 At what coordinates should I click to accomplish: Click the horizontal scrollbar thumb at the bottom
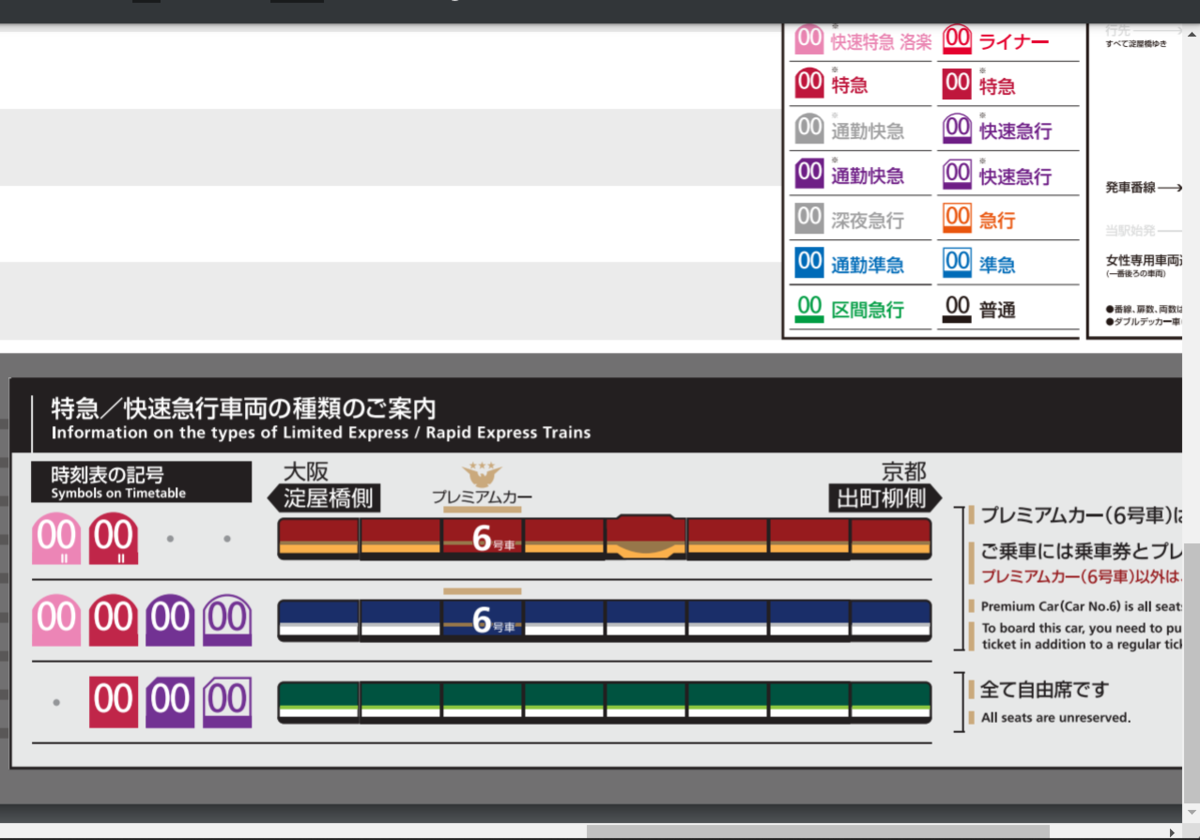[818, 832]
